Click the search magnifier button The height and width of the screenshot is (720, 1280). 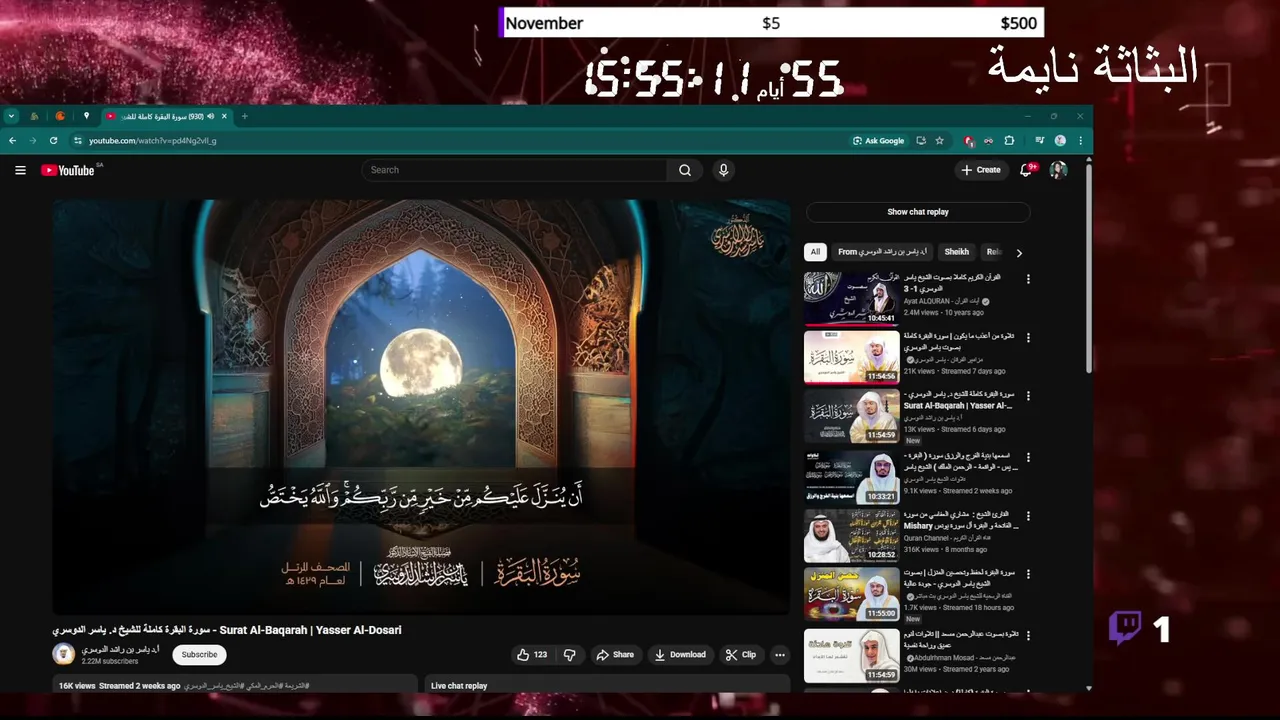coord(685,170)
